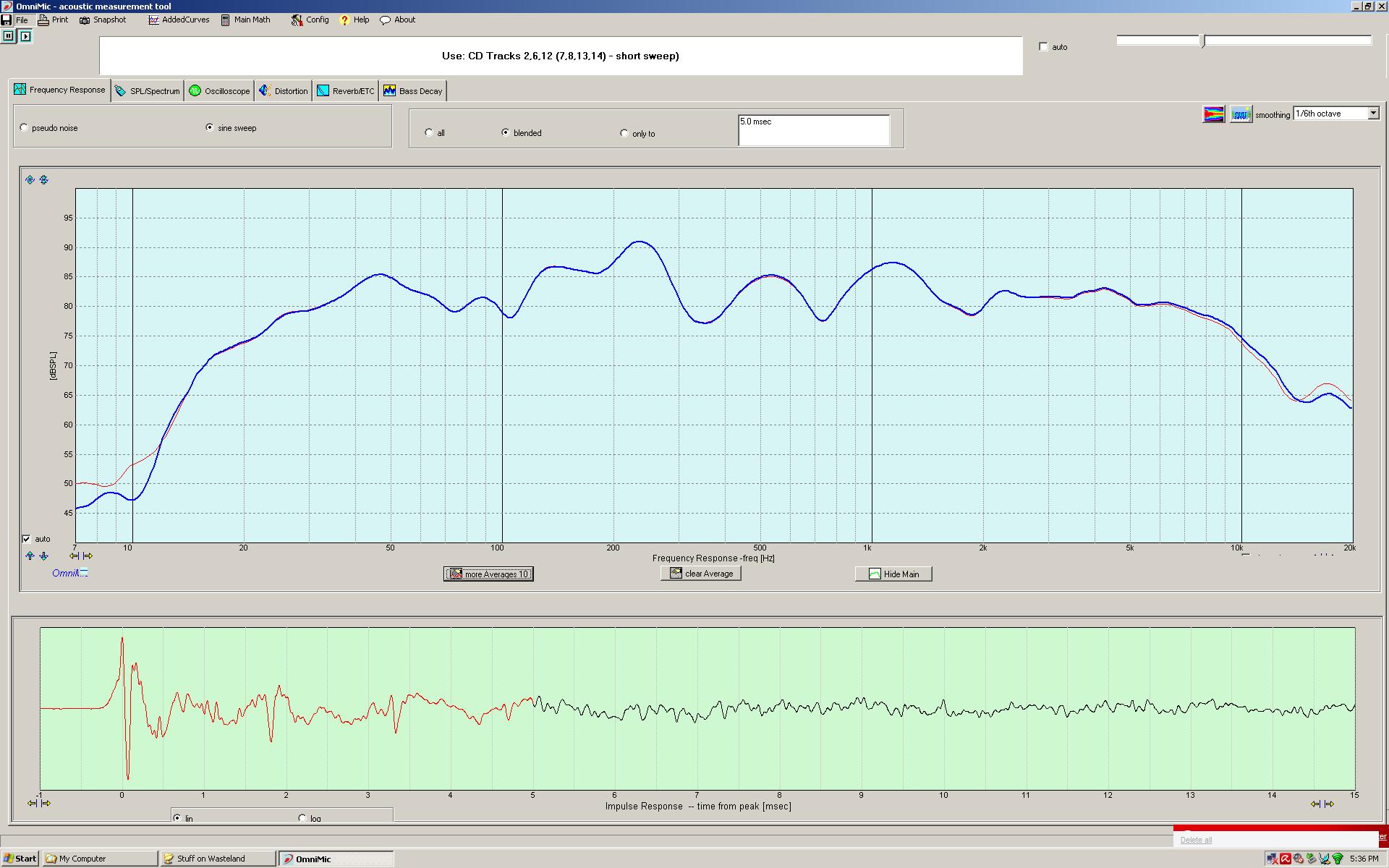Screen dimensions: 1389x868
Task: Click the yellow right arrow at frequency axis
Action: (88, 556)
